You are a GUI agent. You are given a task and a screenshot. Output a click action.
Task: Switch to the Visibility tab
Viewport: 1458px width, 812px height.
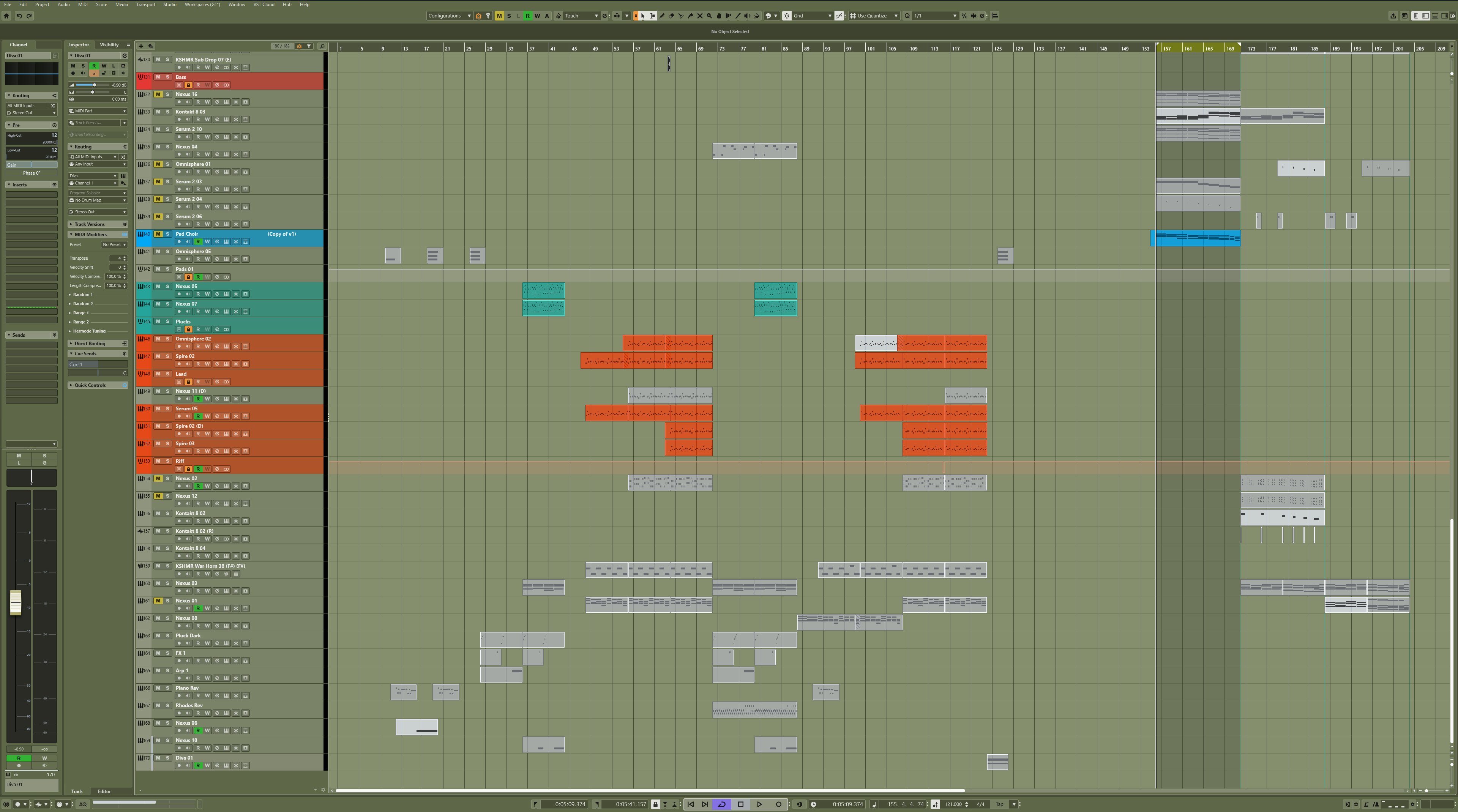109,45
